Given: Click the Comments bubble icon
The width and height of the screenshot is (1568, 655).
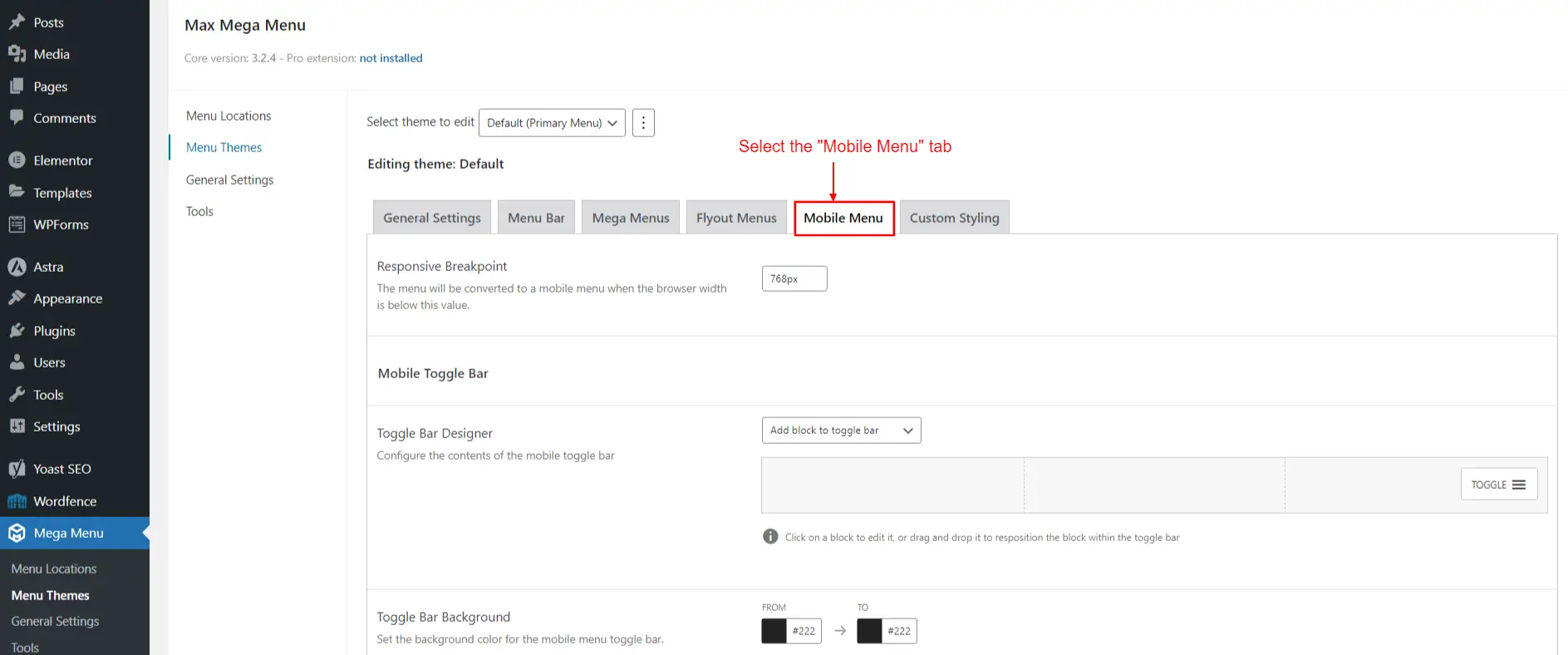Looking at the screenshot, I should [x=17, y=117].
